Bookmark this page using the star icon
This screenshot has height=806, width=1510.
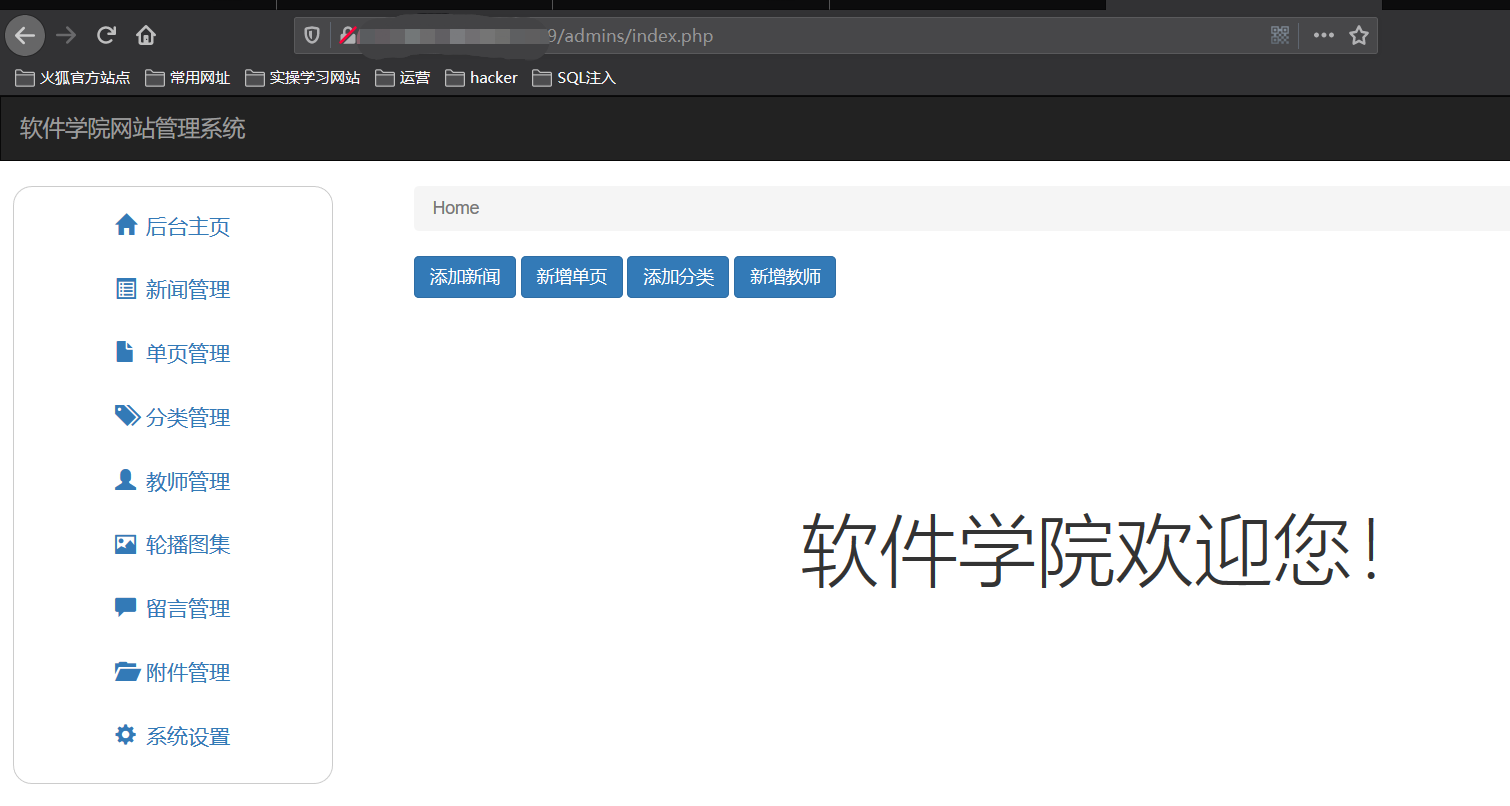[1359, 34]
